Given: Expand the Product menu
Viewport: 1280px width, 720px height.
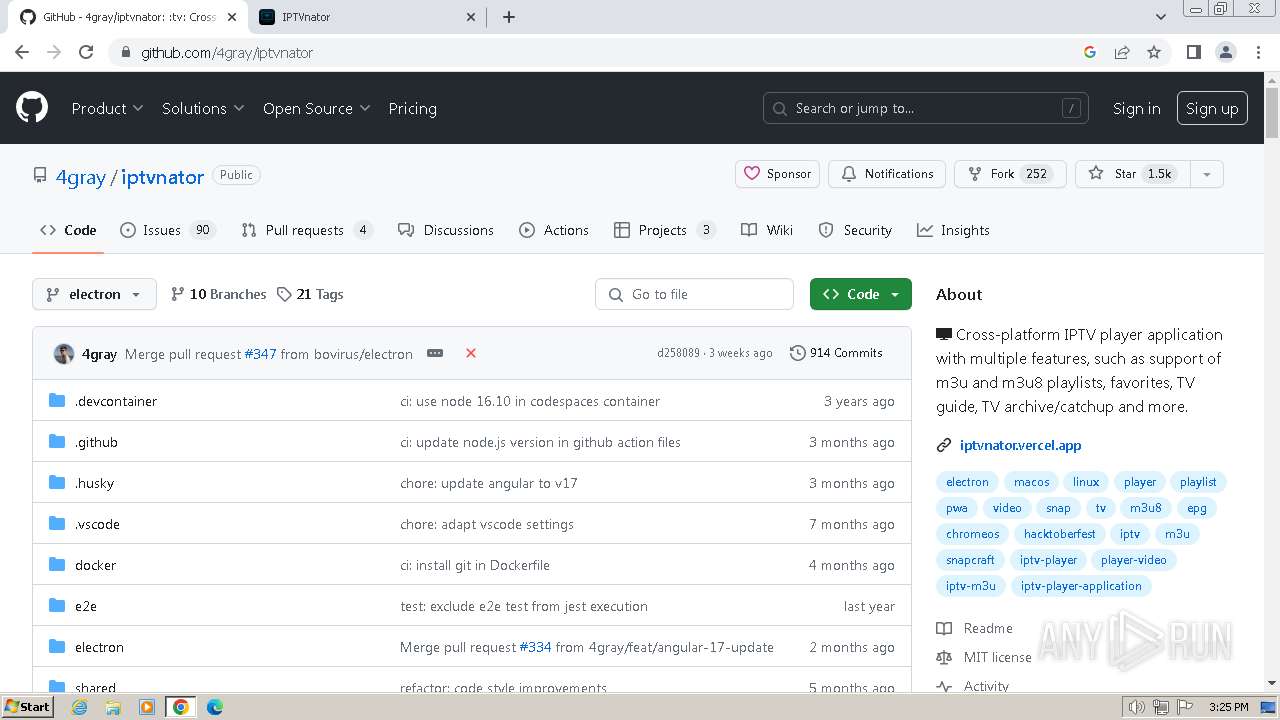Looking at the screenshot, I should [107, 108].
